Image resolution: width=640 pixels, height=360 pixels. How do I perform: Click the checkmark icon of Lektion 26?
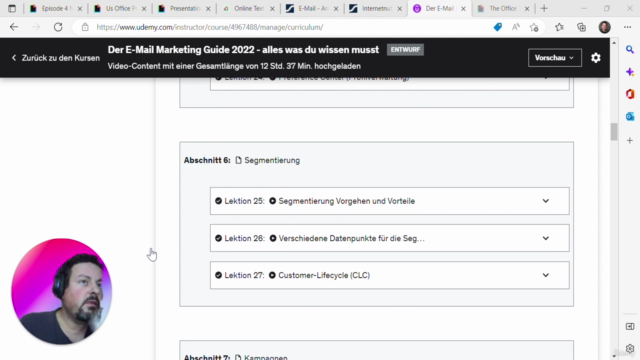tap(218, 238)
